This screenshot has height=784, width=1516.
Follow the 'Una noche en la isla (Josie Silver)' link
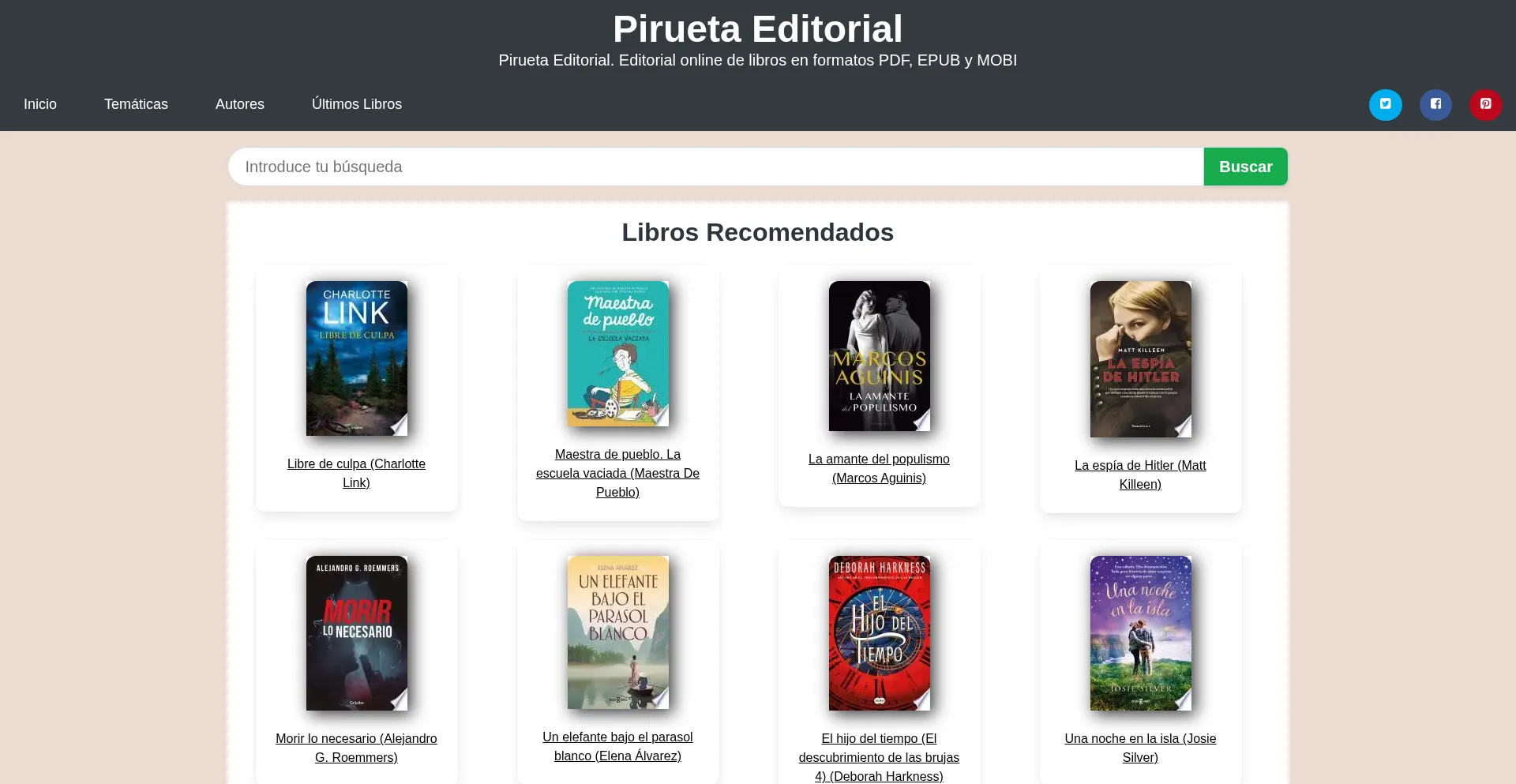[x=1140, y=748]
